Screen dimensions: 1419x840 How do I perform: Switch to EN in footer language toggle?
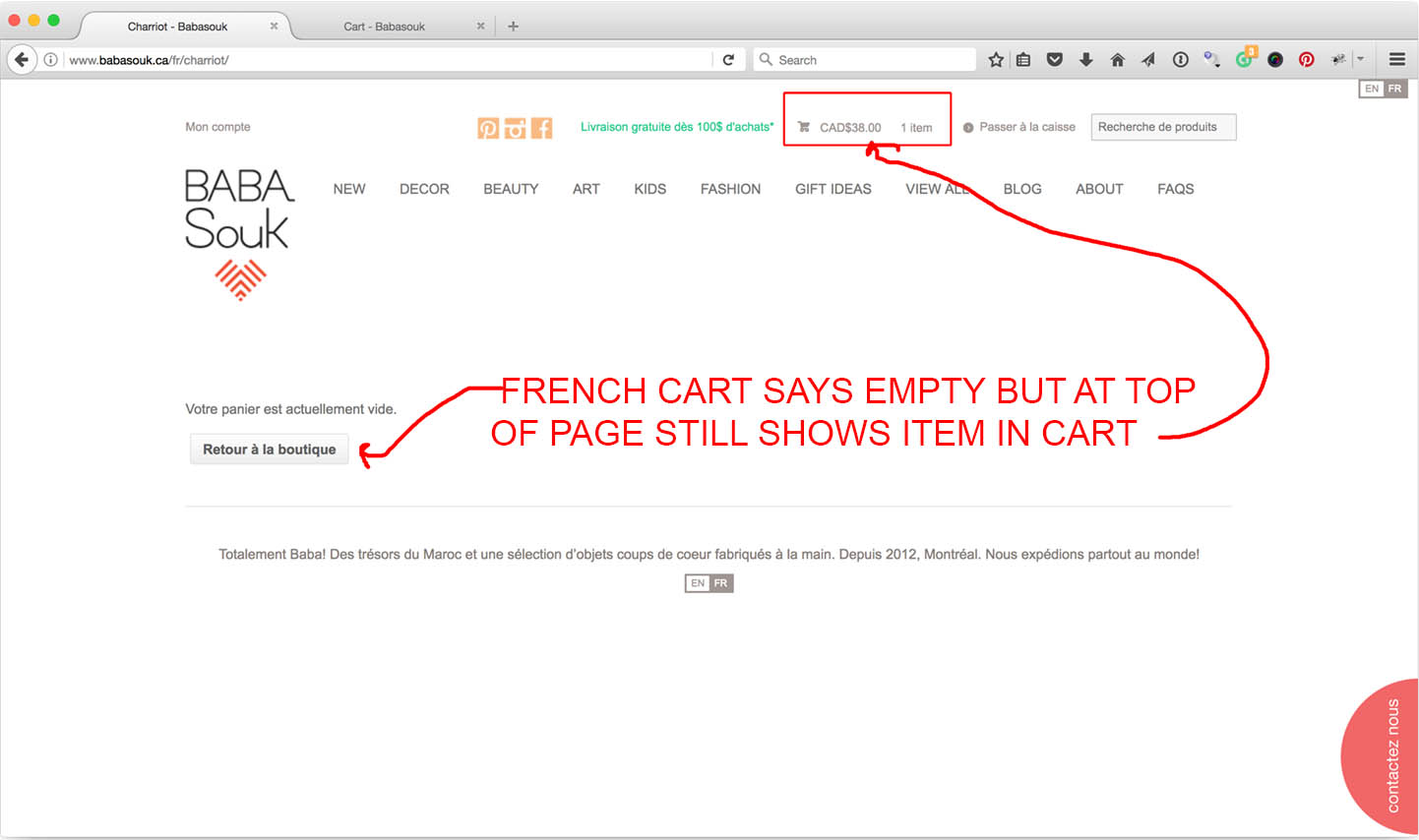pyautogui.click(x=698, y=583)
